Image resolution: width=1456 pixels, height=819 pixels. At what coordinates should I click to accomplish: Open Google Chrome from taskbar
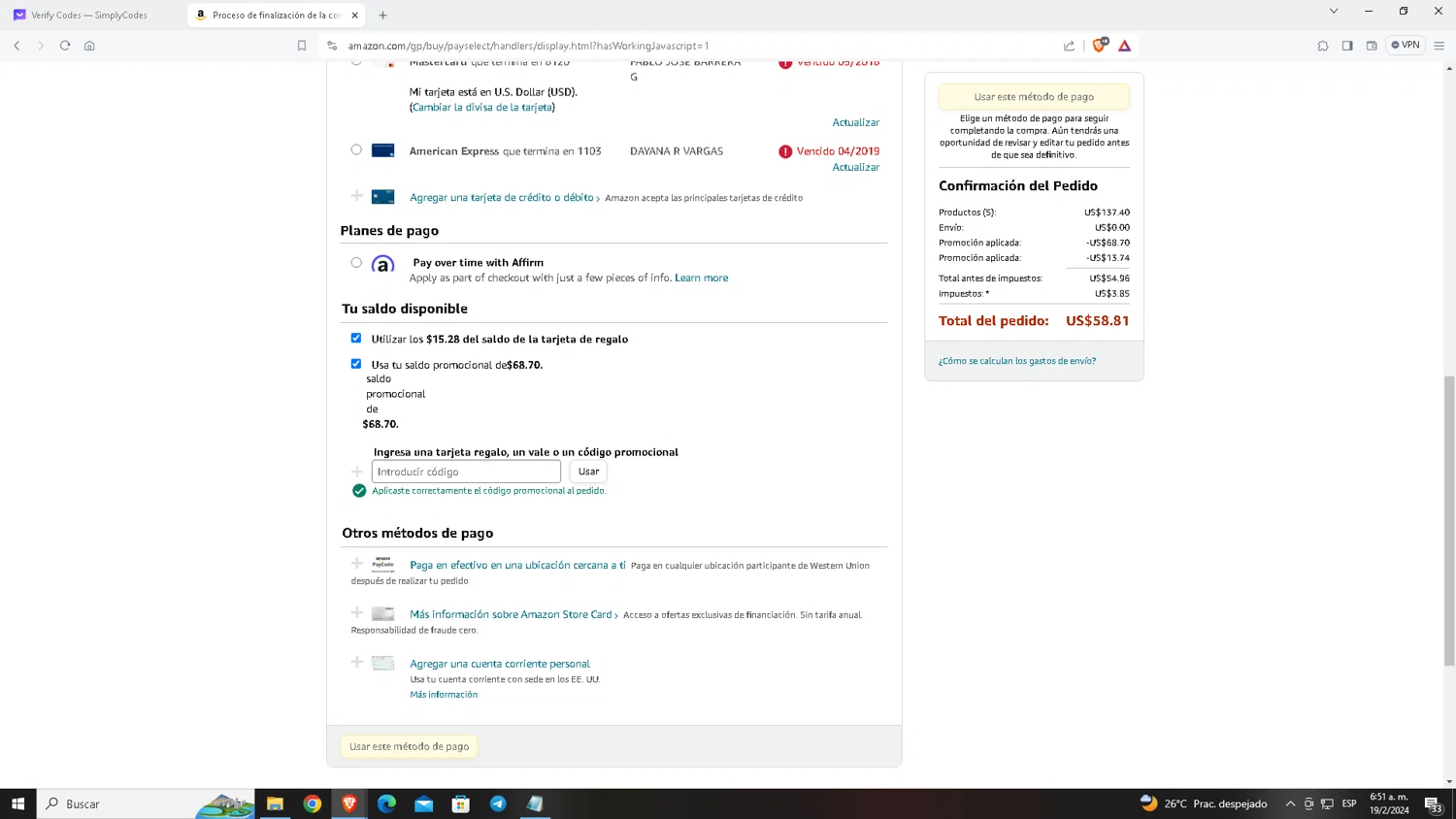pos(313,803)
